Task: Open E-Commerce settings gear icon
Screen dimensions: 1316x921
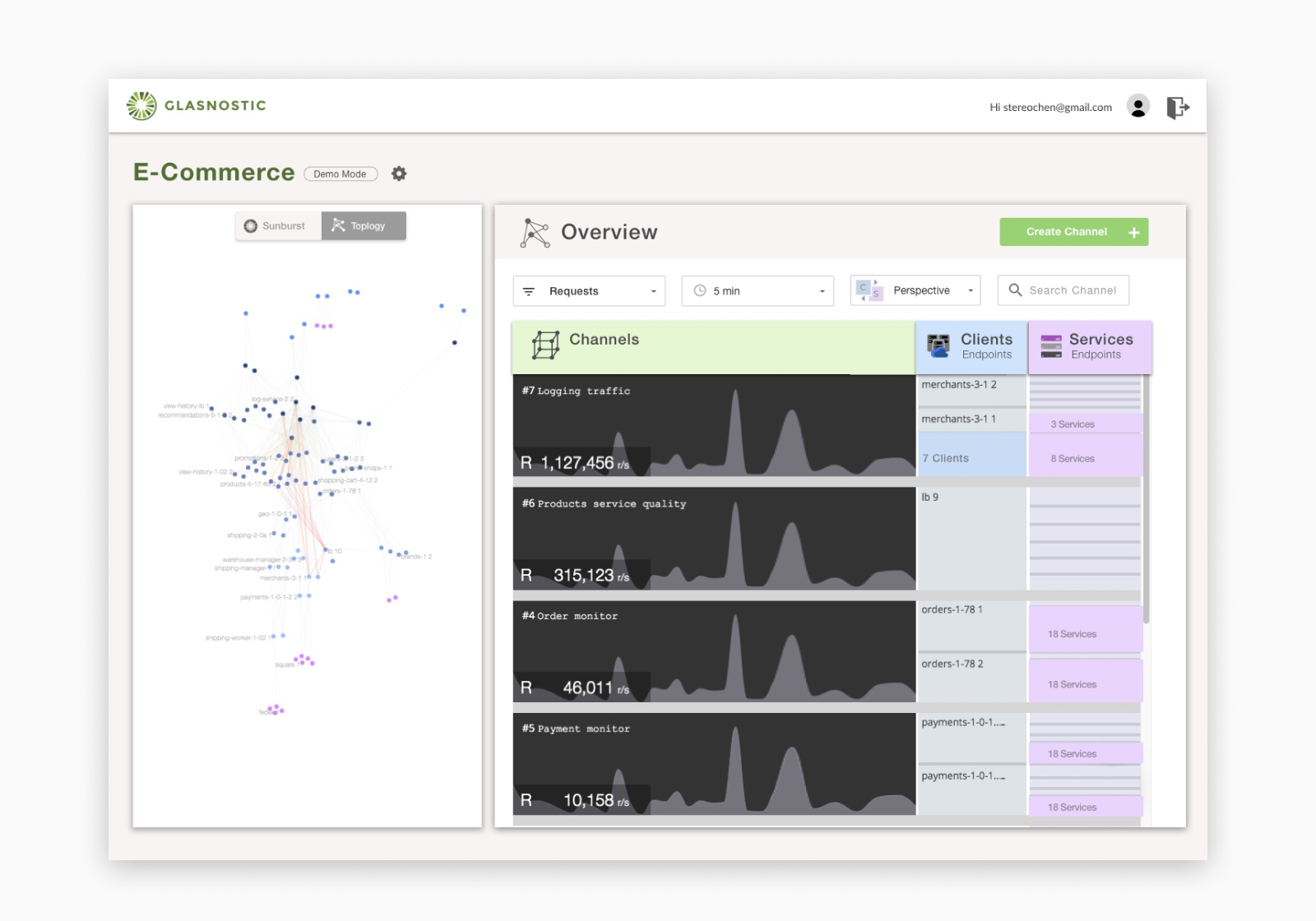Action: (399, 174)
